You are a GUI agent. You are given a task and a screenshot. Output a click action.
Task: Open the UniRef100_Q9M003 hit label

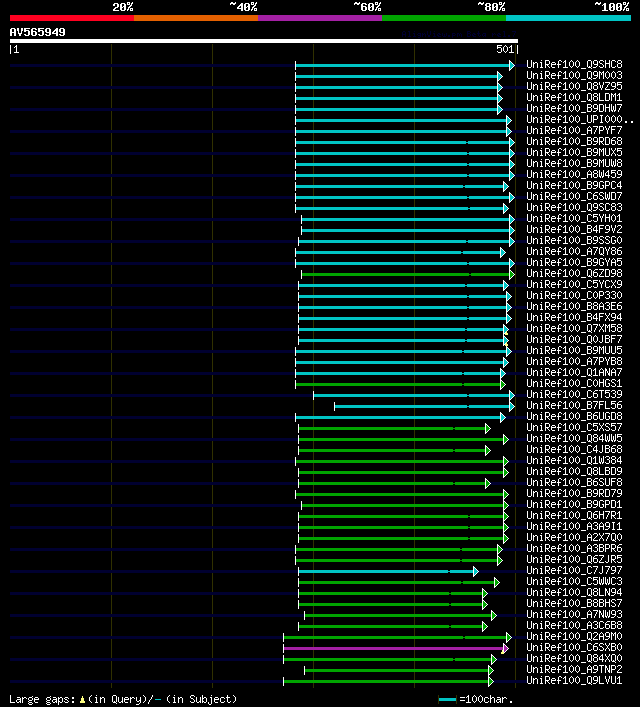[x=574, y=75]
